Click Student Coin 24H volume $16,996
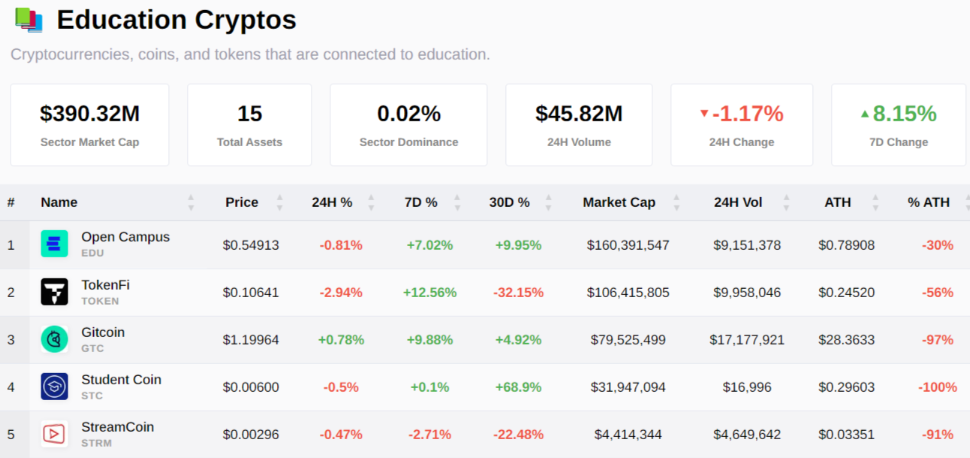Viewport: 970px width, 458px height. 747,387
